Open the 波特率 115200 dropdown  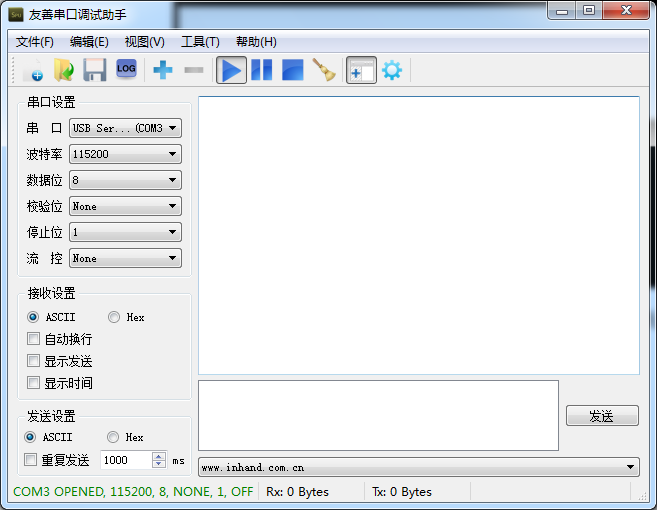[125, 154]
